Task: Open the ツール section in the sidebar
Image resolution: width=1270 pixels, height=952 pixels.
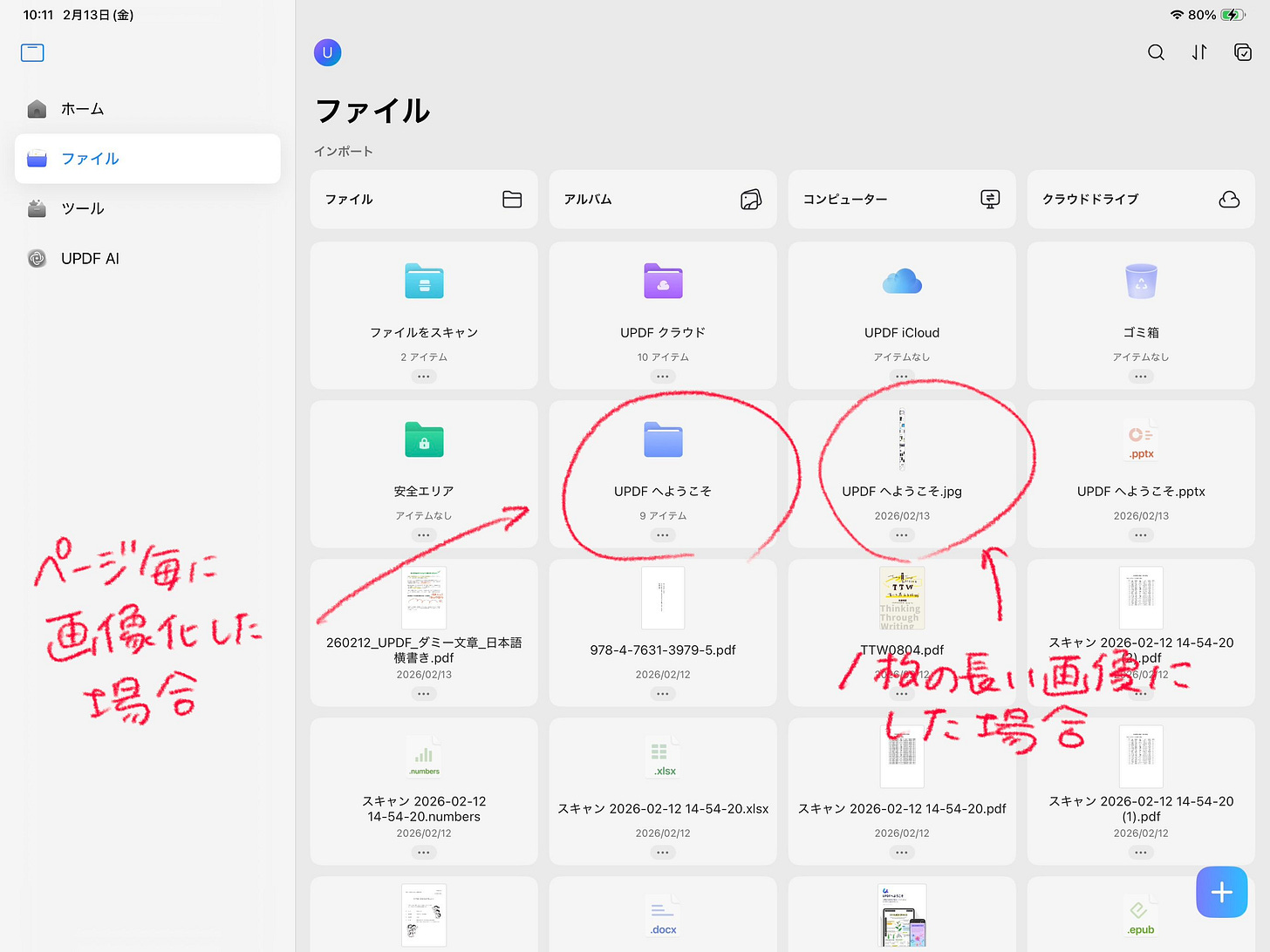Action: coord(83,208)
